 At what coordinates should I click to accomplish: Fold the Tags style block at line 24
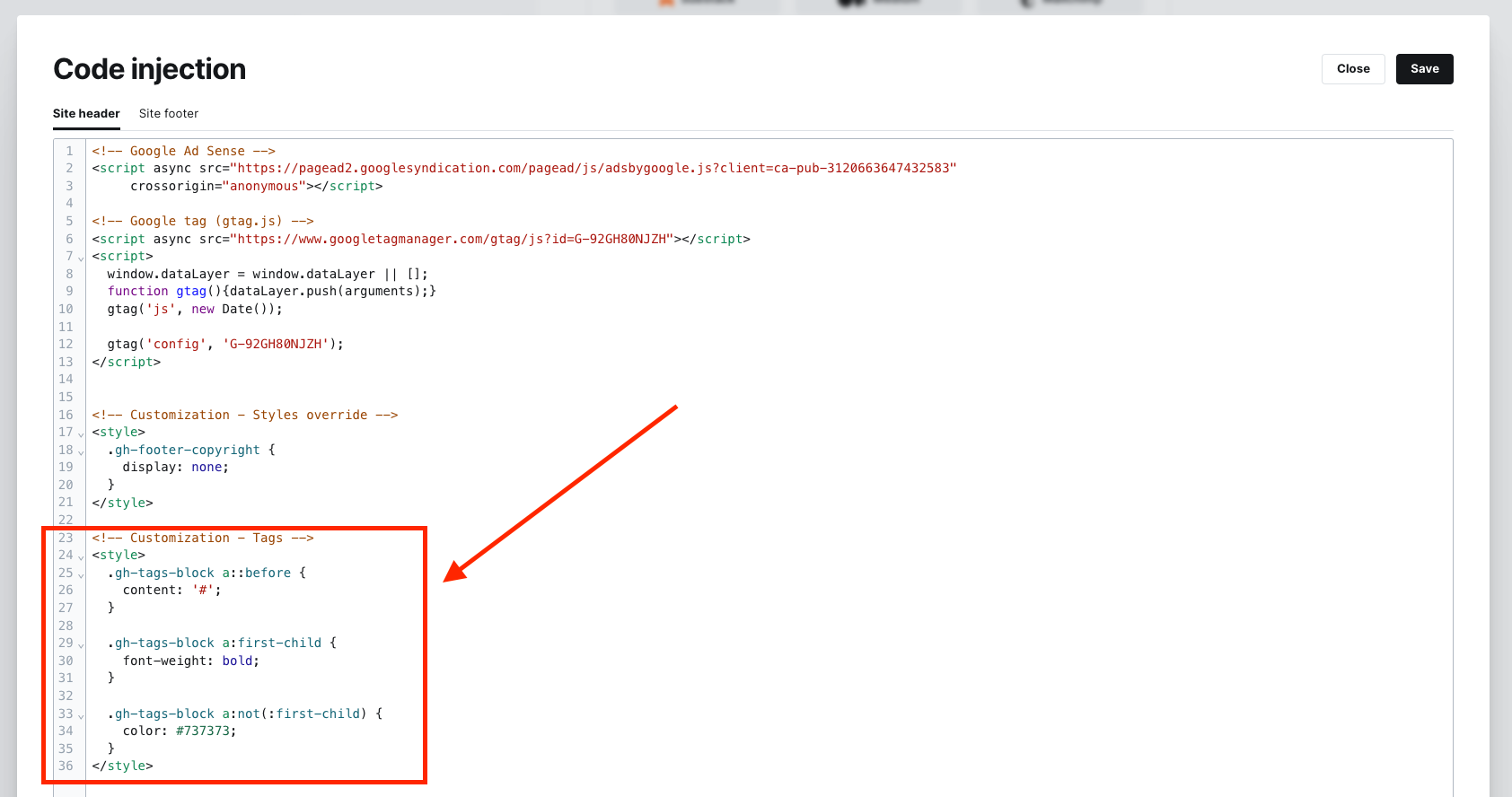[81, 556]
